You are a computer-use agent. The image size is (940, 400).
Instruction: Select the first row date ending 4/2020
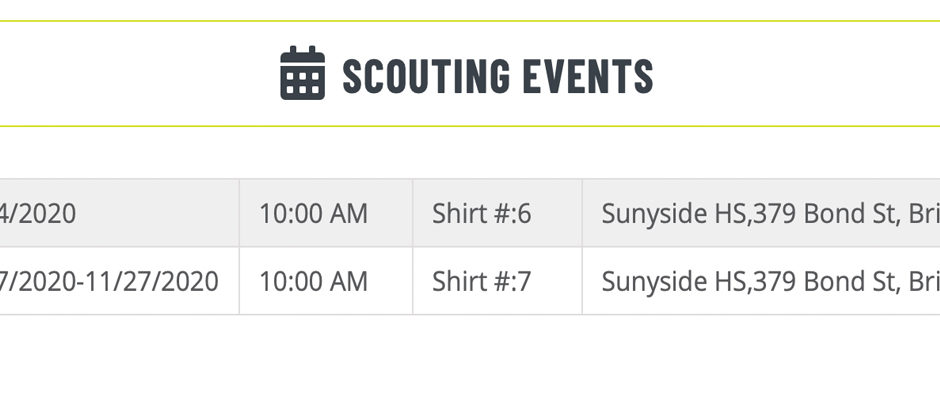(38, 213)
